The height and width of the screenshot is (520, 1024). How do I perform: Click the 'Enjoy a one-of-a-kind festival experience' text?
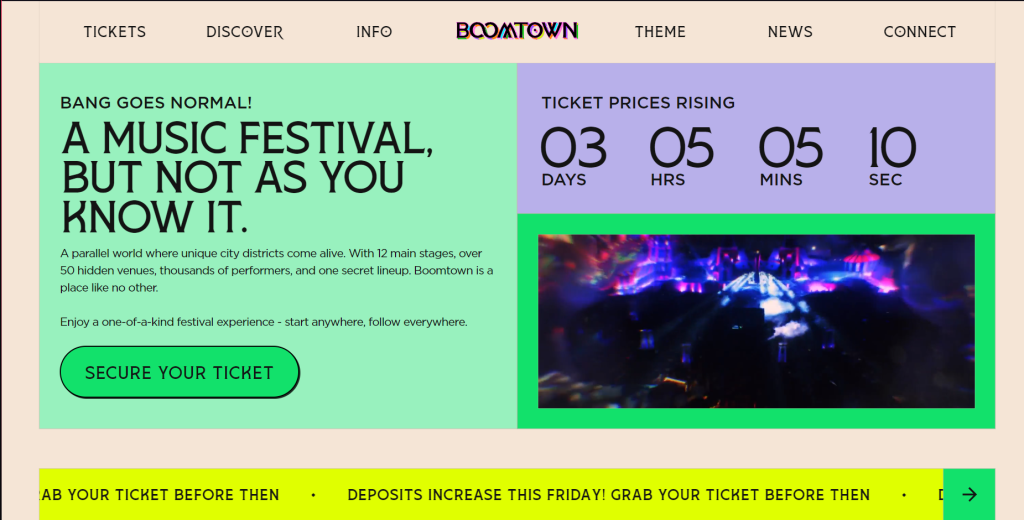[x=264, y=322]
